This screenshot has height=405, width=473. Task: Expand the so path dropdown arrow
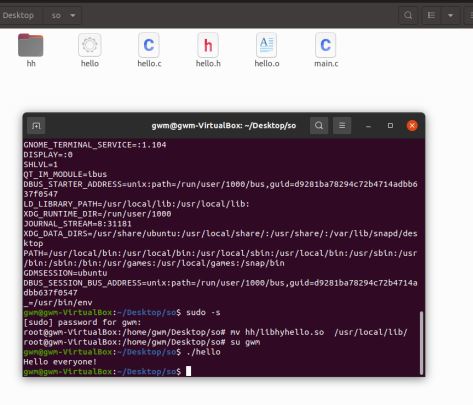(x=73, y=15)
